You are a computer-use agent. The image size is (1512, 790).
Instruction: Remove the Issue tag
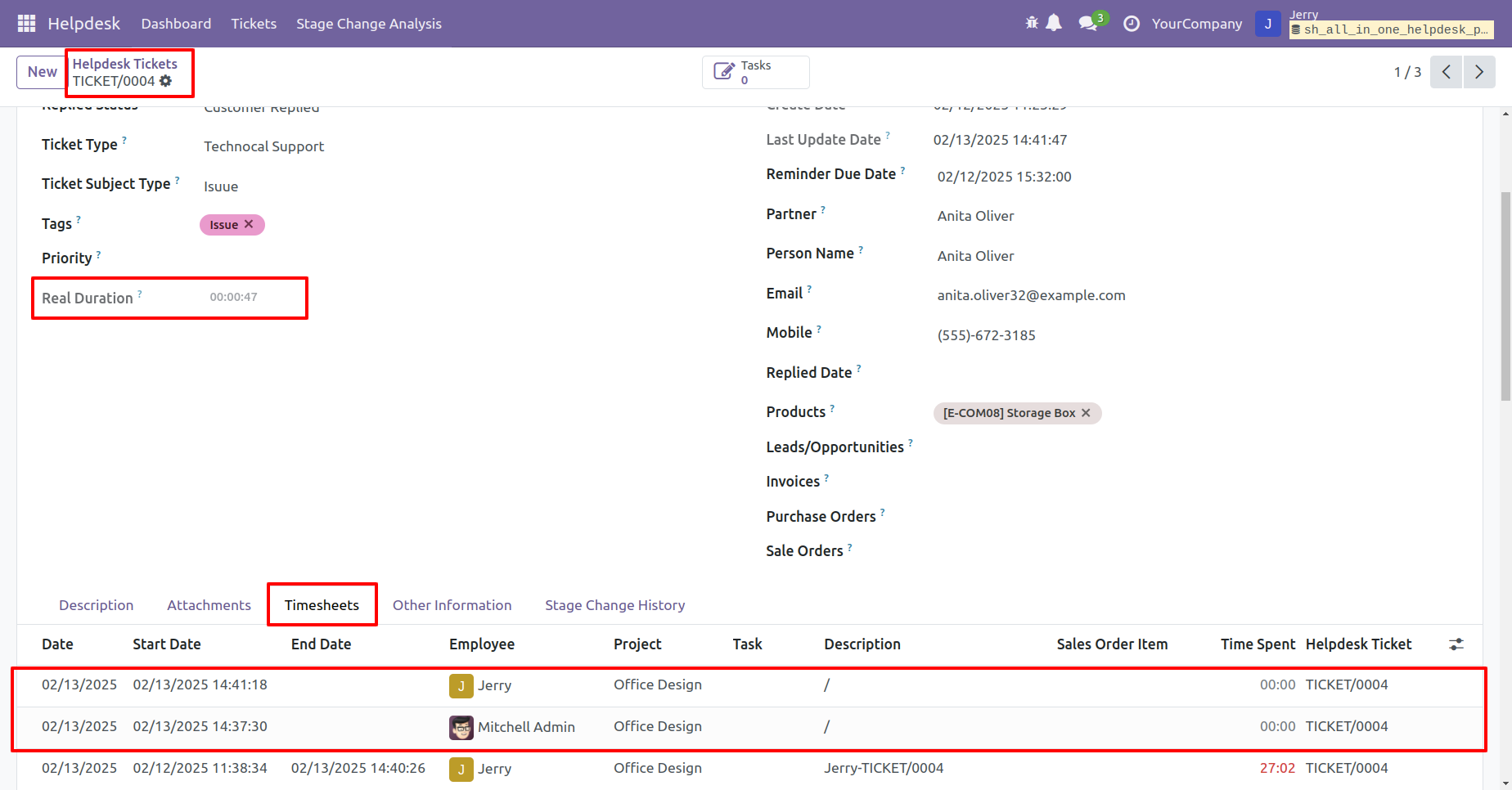[249, 224]
